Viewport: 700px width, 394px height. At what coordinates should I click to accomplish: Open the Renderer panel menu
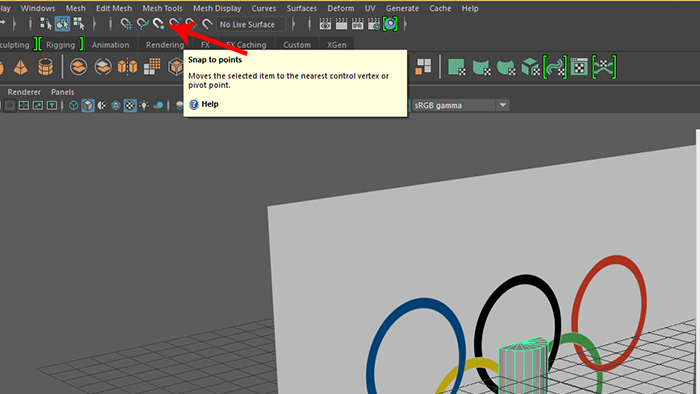click(24, 92)
